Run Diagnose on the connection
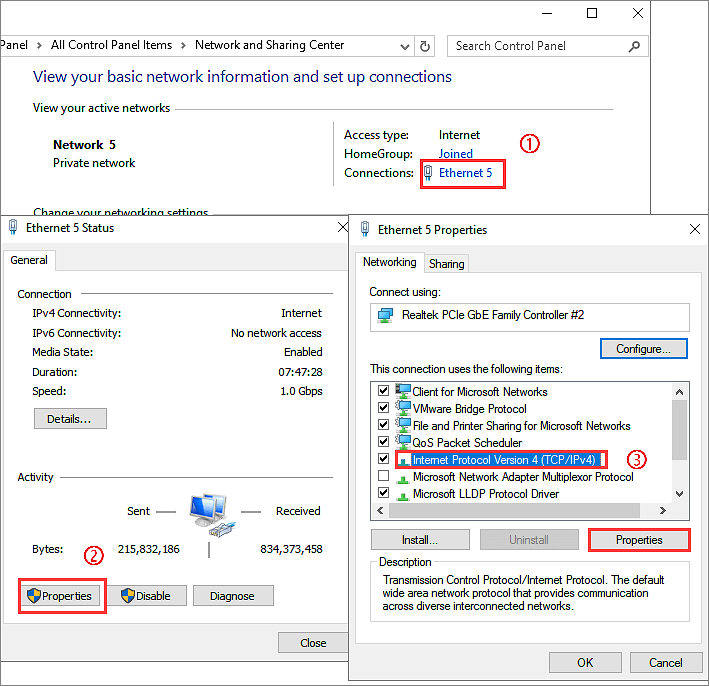Viewport: 709px width, 686px height. (233, 596)
